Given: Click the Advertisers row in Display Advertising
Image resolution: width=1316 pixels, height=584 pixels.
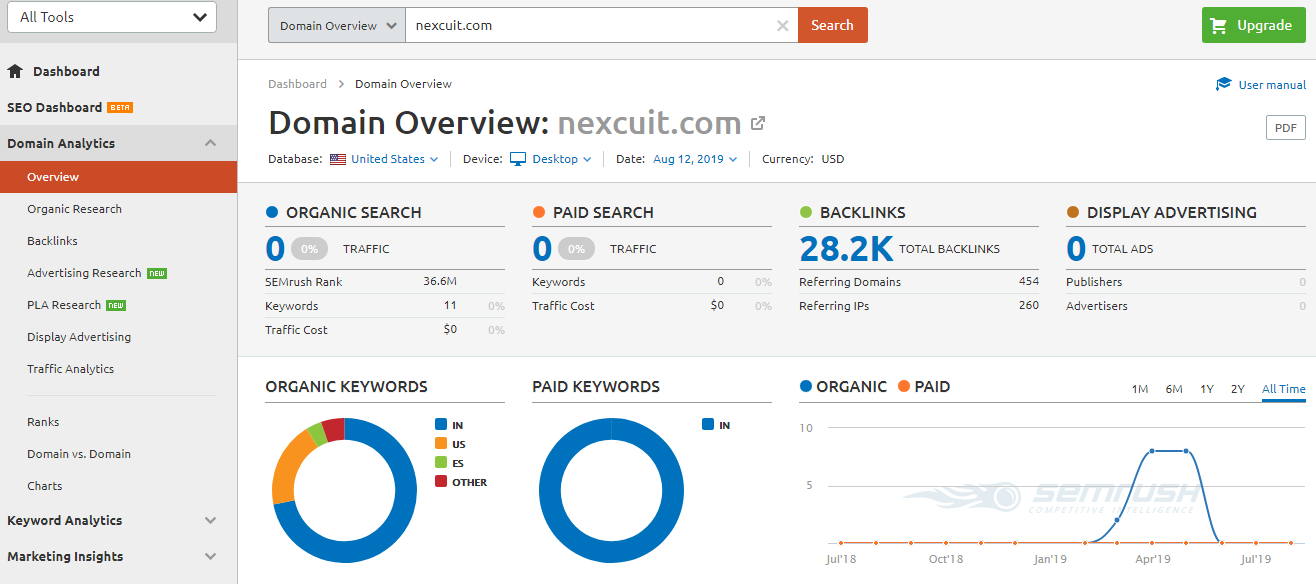Looking at the screenshot, I should click(x=1186, y=306).
